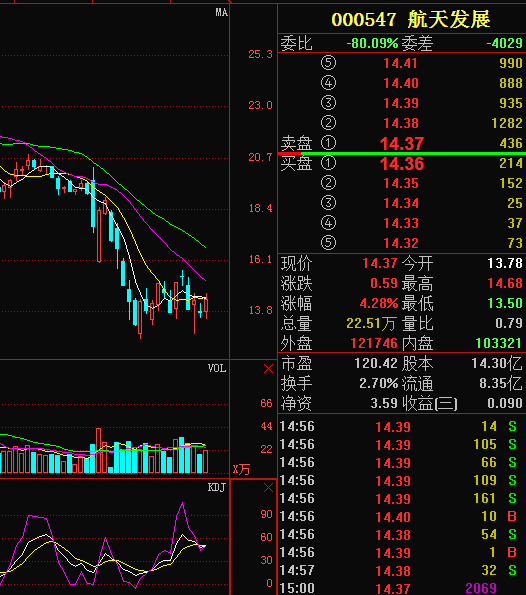
Task: Select the 14:56 trade with volume 1 B
Action: [402, 552]
